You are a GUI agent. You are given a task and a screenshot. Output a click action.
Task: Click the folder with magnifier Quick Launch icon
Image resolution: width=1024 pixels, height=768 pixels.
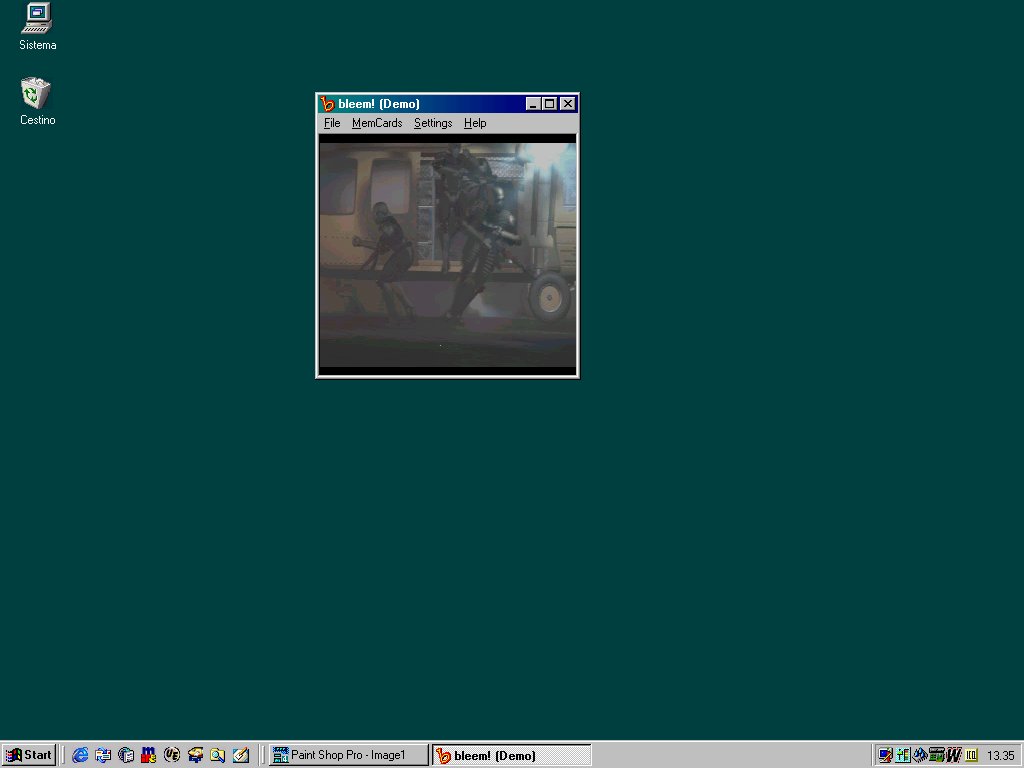point(217,755)
